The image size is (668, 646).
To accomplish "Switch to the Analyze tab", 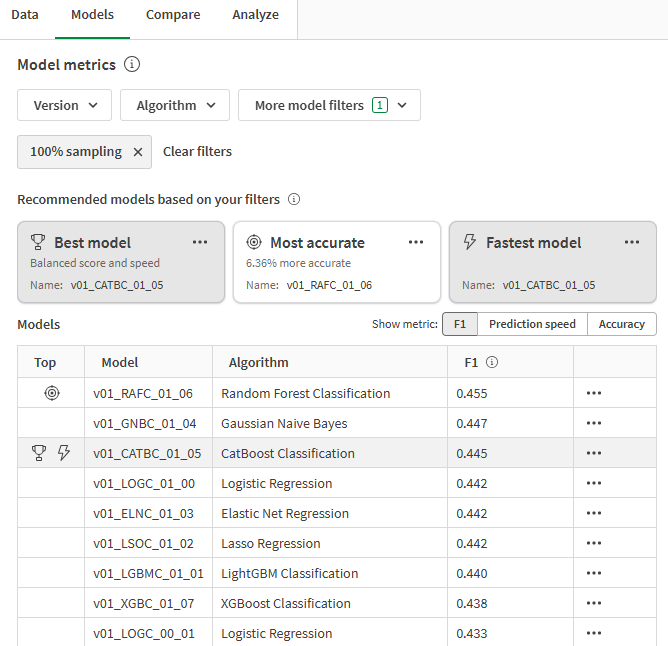I will (255, 15).
